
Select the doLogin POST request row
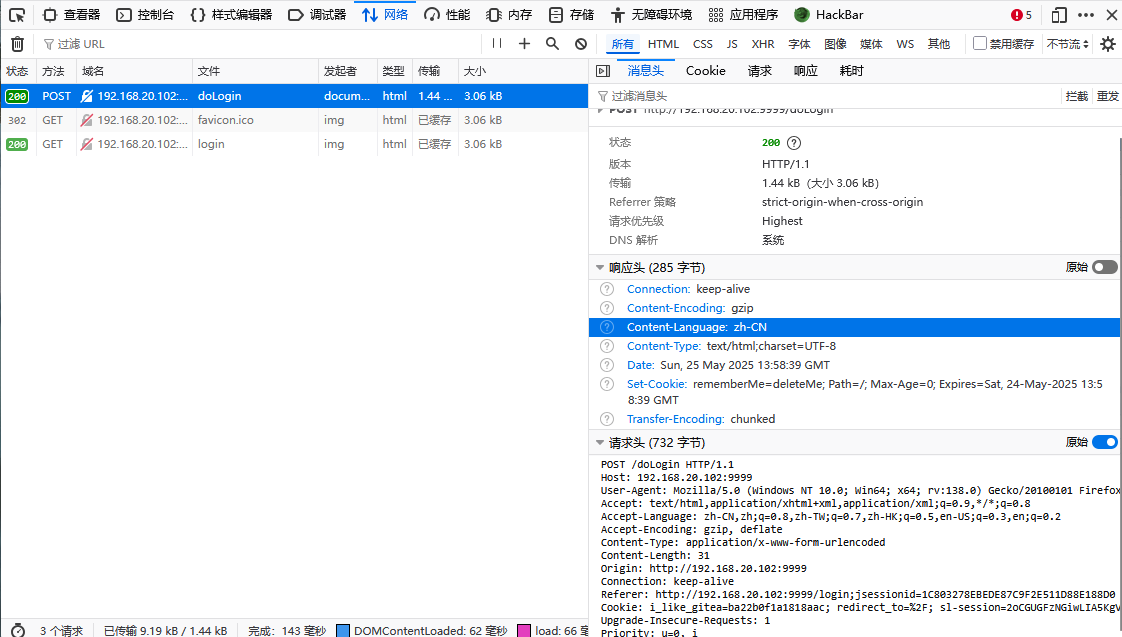(294, 96)
